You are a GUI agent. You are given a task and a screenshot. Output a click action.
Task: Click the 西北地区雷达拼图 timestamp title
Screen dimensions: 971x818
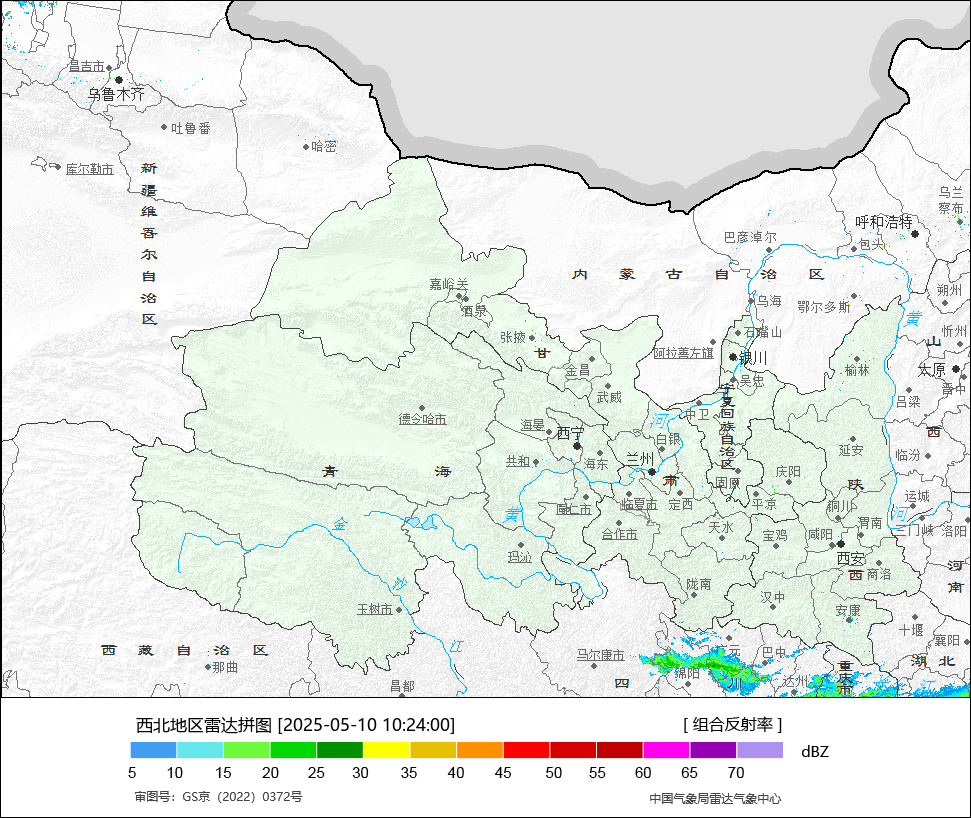tap(295, 724)
